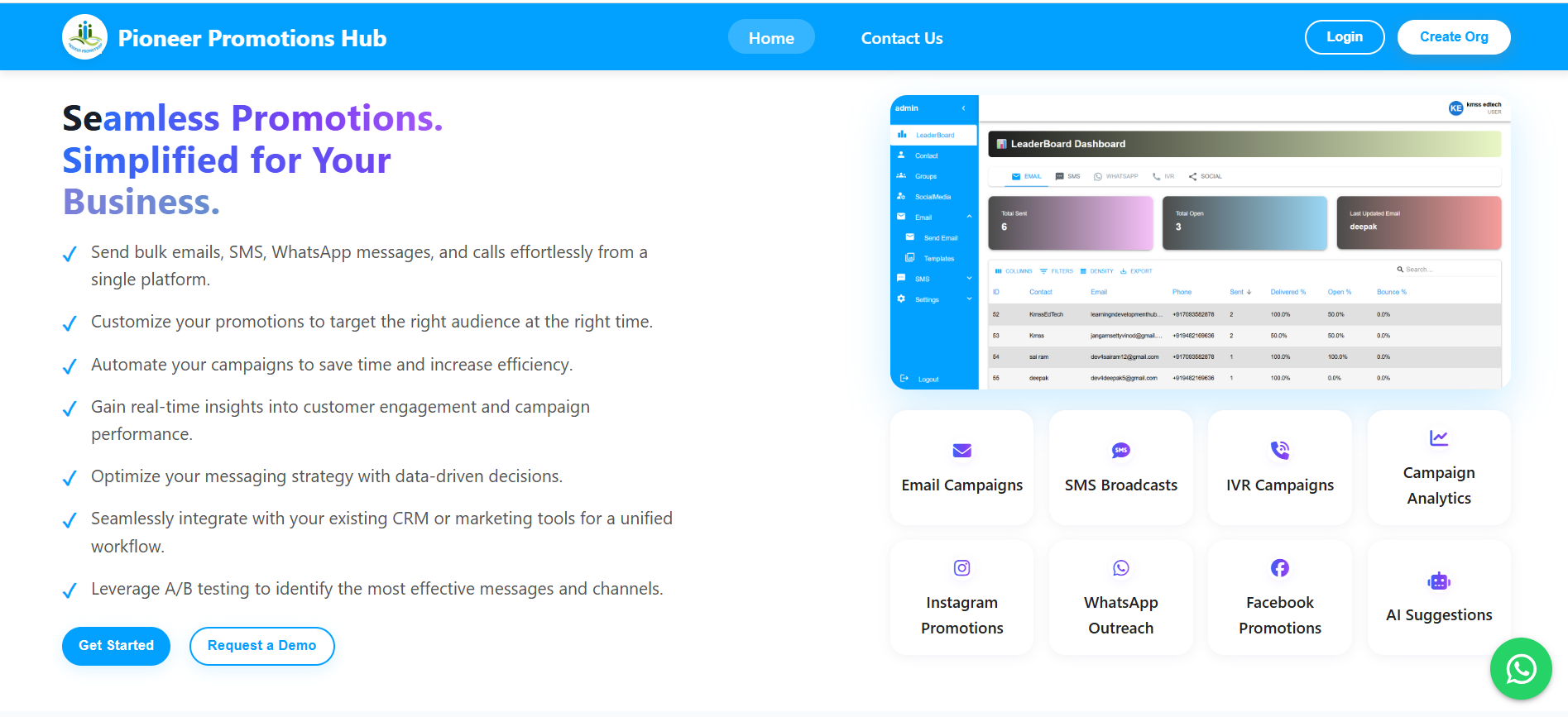1568x717 pixels.
Task: Open the floating WhatsApp chat button
Action: point(1520,668)
